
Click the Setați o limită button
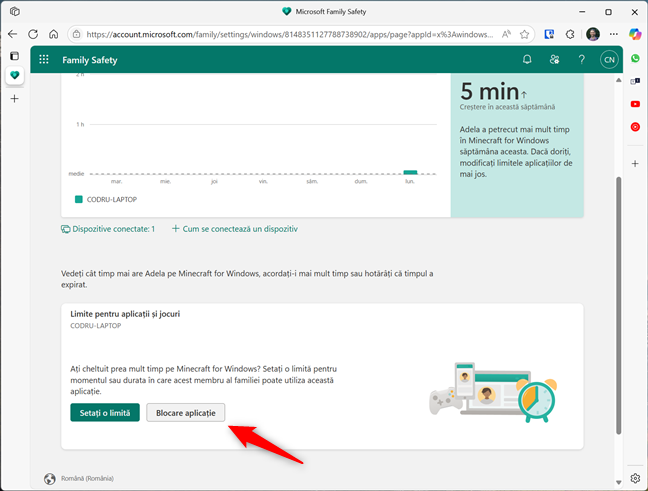pos(105,412)
